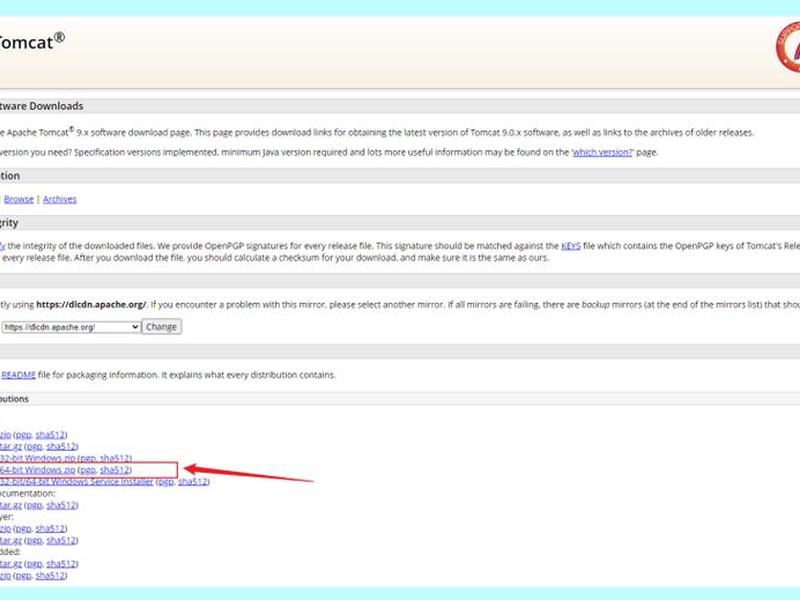Click the bold 'https://dlcdn.apache.org/' text
This screenshot has width=800, height=600.
[x=91, y=305]
